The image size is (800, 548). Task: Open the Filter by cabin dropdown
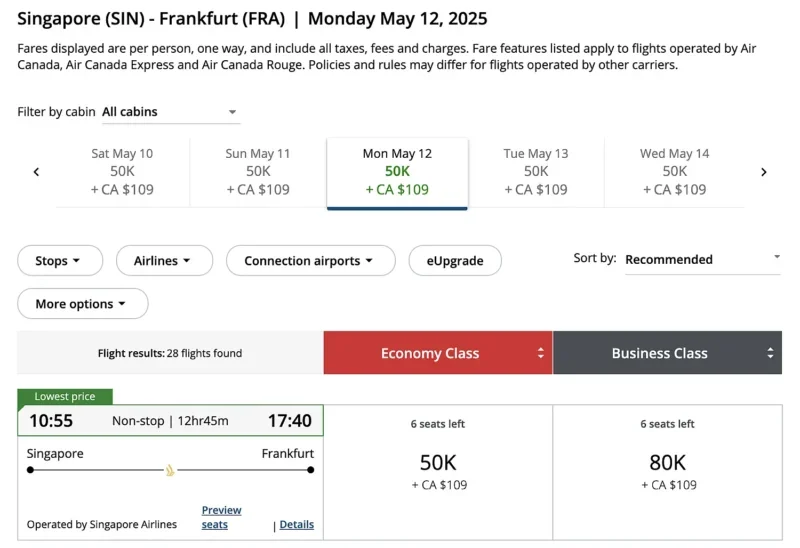click(x=170, y=112)
